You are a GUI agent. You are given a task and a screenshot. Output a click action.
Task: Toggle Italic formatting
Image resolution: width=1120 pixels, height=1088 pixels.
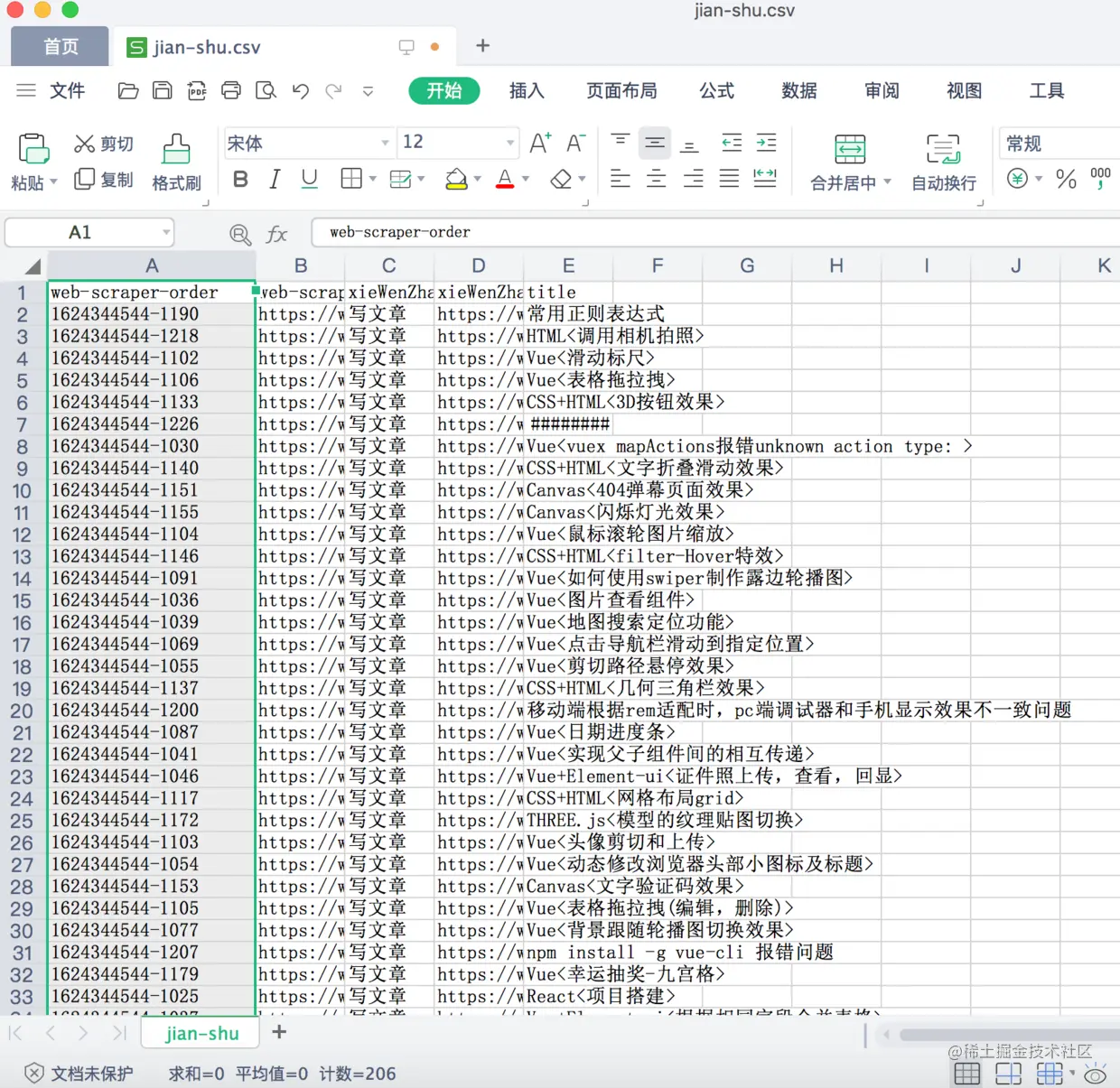[275, 179]
